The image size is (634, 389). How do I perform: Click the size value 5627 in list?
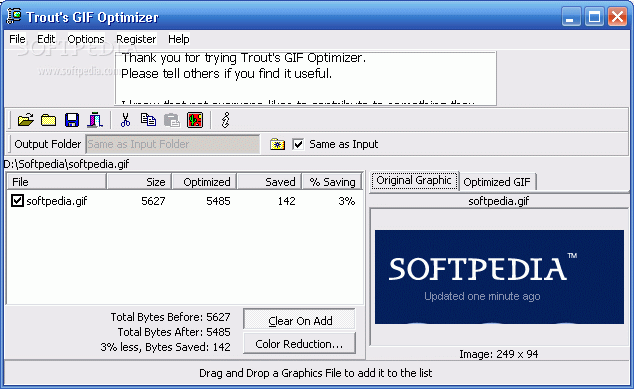point(153,201)
